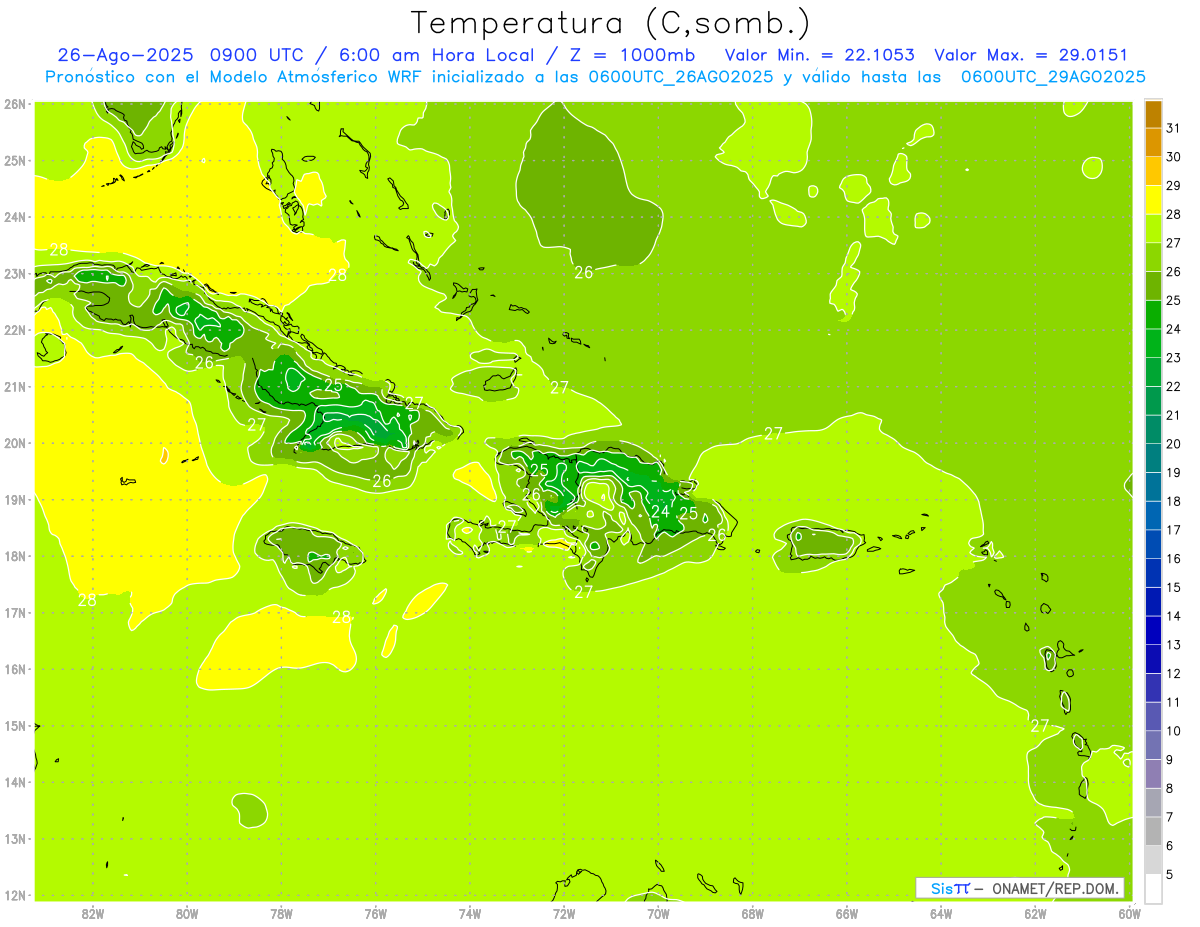1200x927 pixels.
Task: Click the '70W' longitude axis label
Action: [x=658, y=914]
